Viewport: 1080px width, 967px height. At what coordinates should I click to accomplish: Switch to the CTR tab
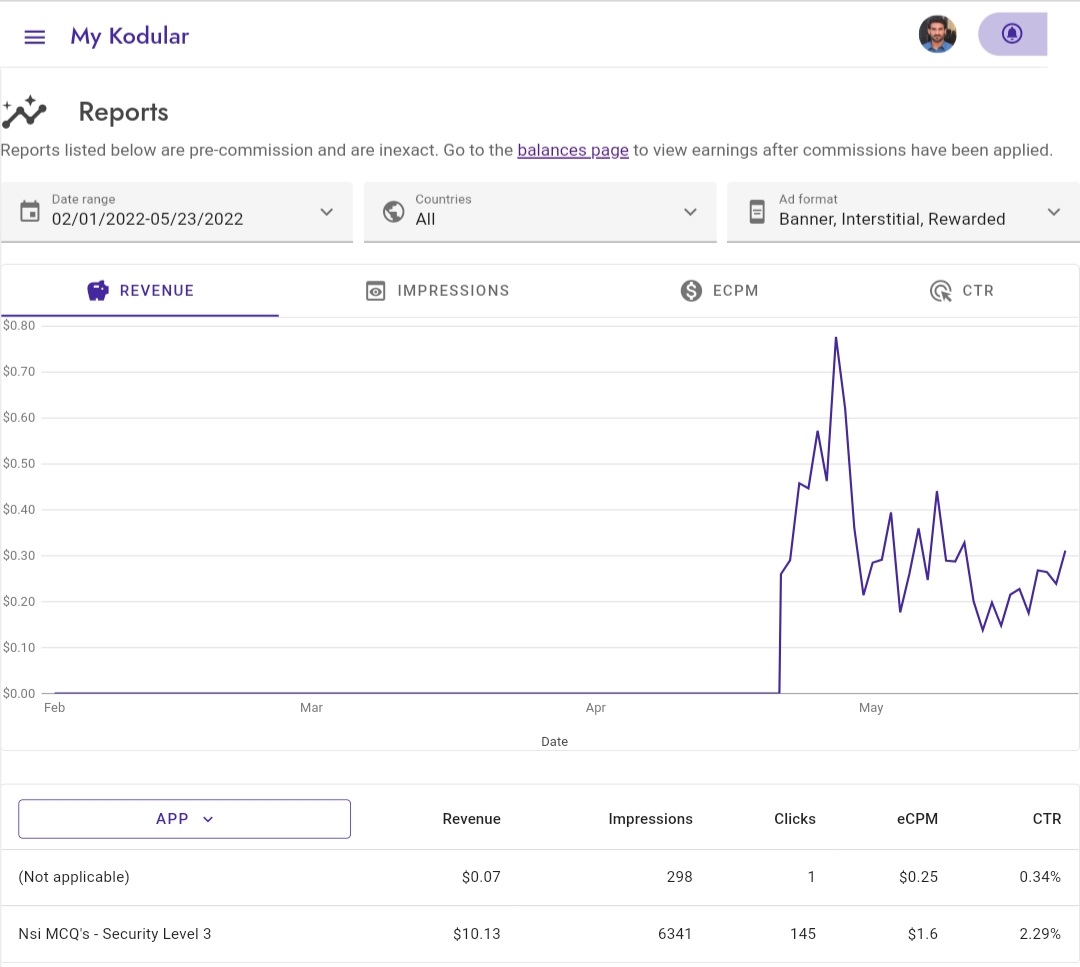coord(962,291)
